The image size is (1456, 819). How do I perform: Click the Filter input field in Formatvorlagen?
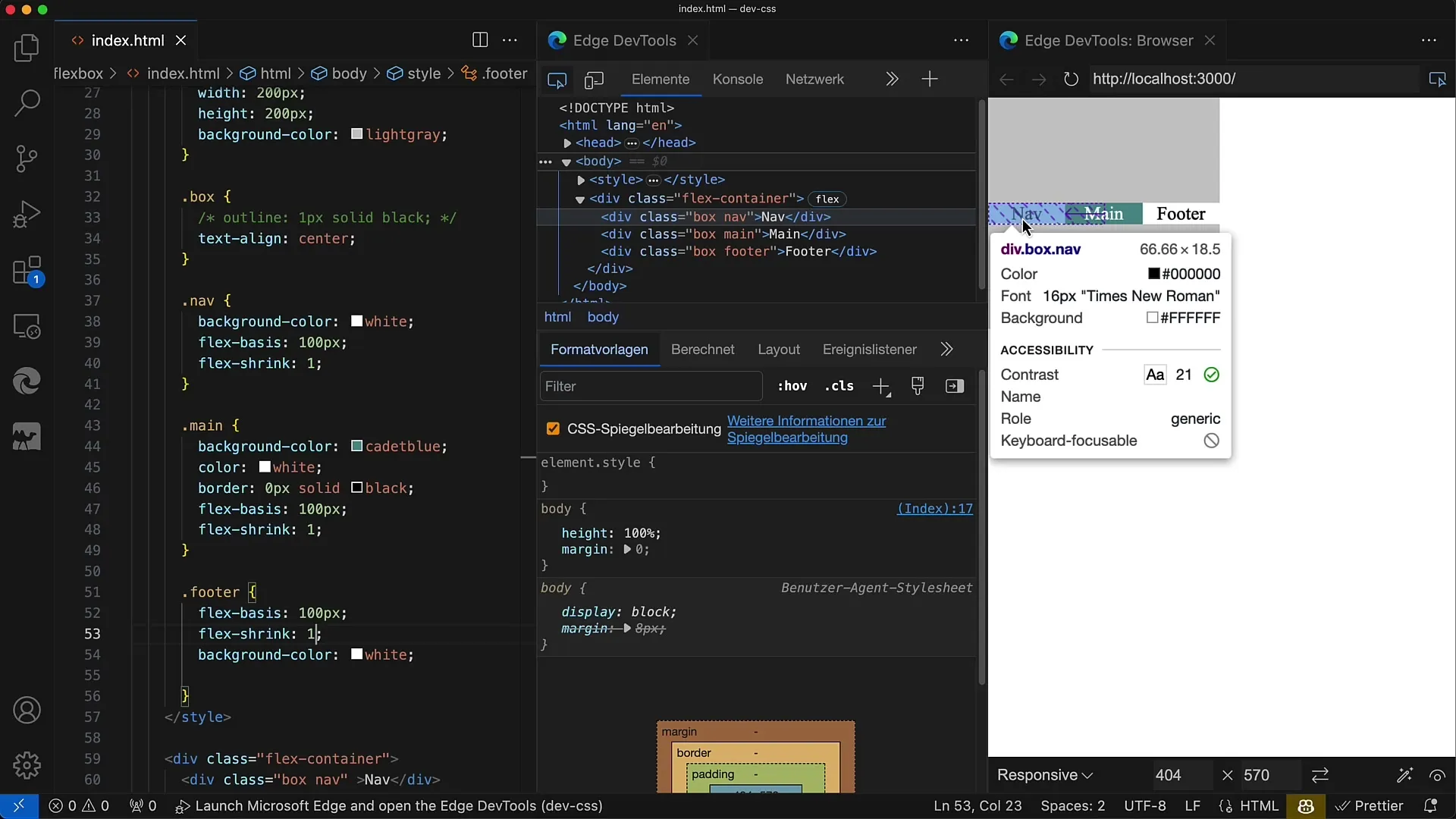pos(650,386)
